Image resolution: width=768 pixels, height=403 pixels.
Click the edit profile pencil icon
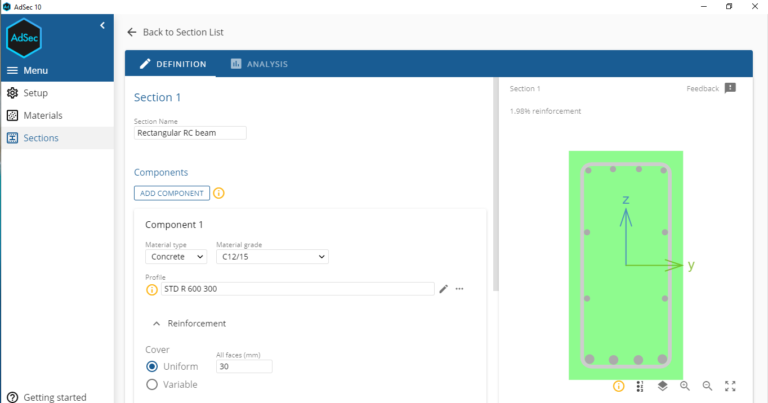coord(443,289)
